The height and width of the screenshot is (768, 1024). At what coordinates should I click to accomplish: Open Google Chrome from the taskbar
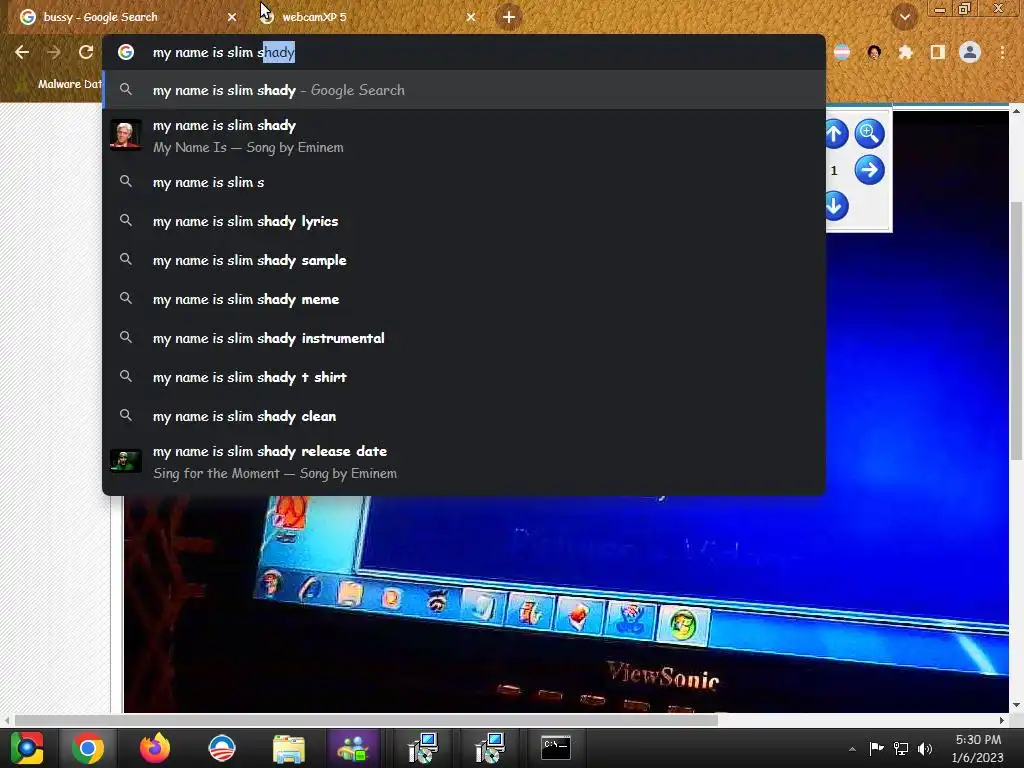[88, 748]
